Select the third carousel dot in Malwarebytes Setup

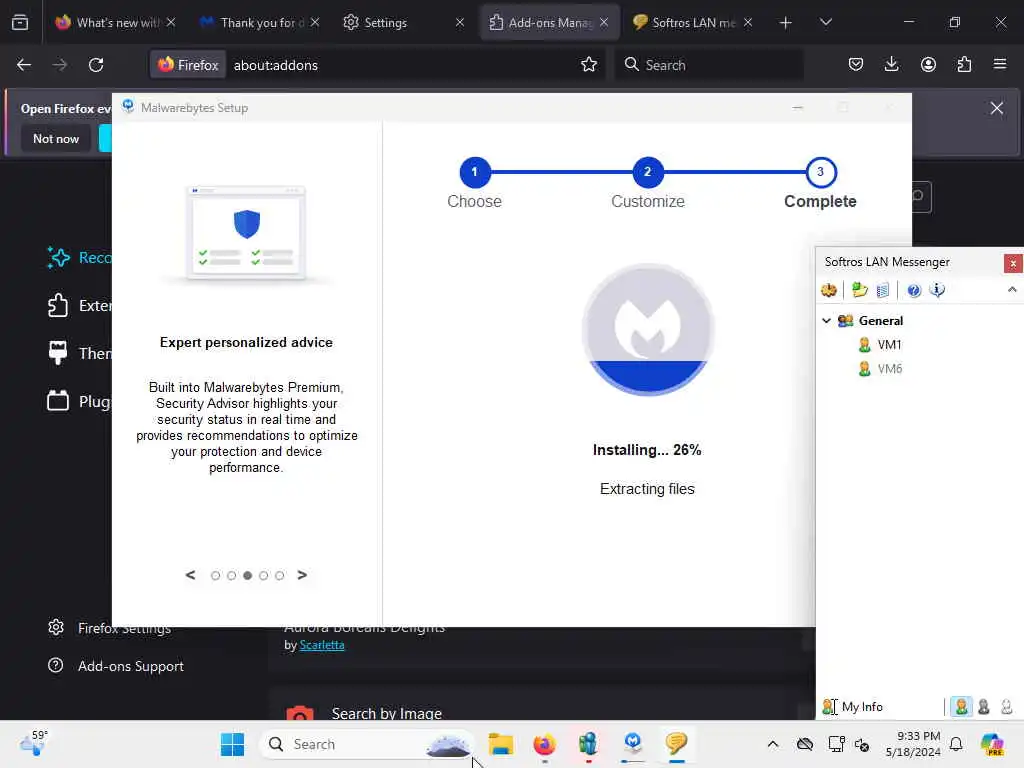click(x=248, y=575)
